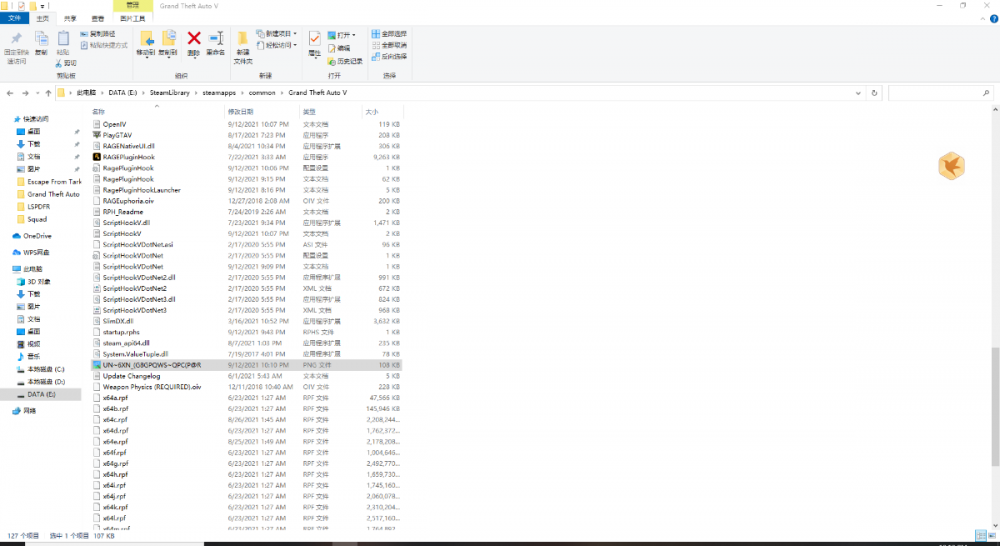The height and width of the screenshot is (546, 1000).
Task: Select WPS网盘 in the navigation pane
Action: coord(36,253)
